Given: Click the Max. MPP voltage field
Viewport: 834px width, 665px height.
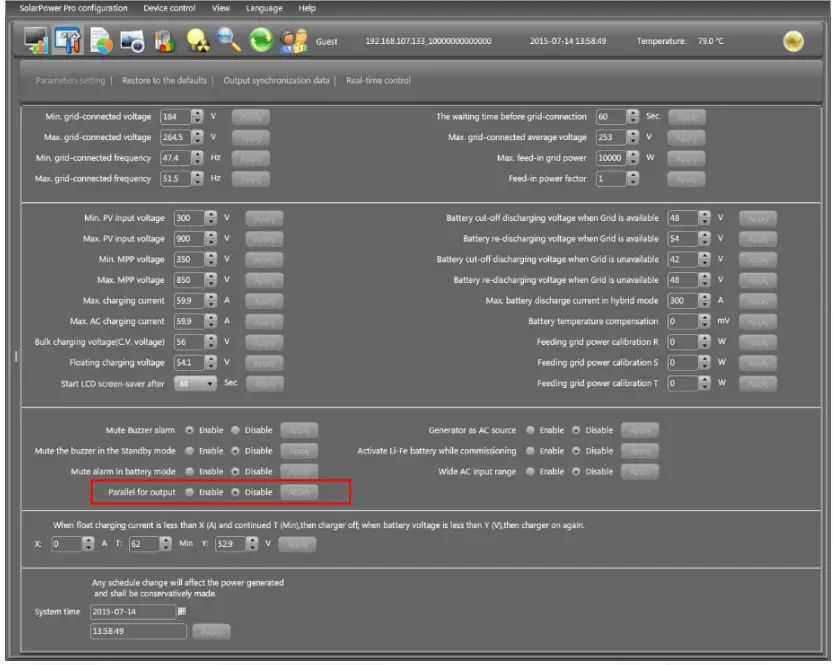Looking at the screenshot, I should coord(189,280).
